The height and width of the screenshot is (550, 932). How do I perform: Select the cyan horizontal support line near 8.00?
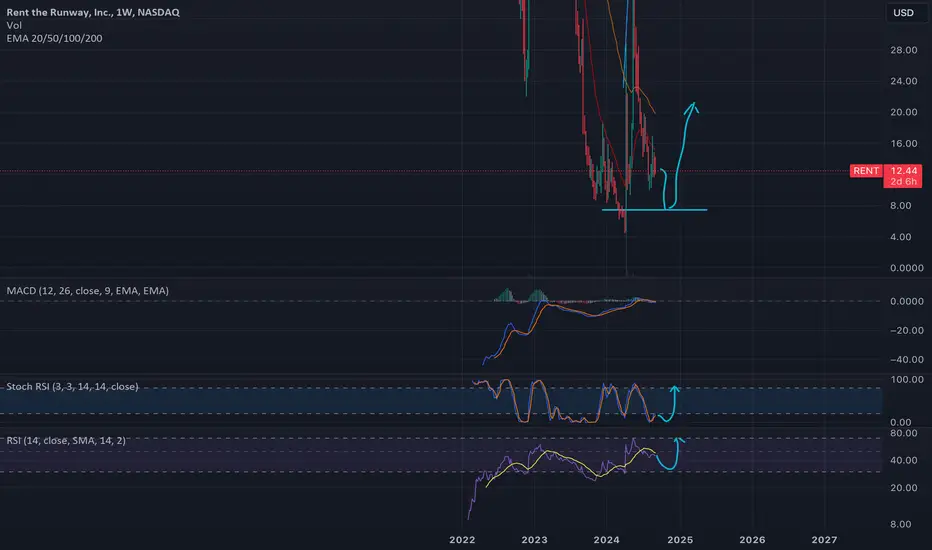pos(654,209)
